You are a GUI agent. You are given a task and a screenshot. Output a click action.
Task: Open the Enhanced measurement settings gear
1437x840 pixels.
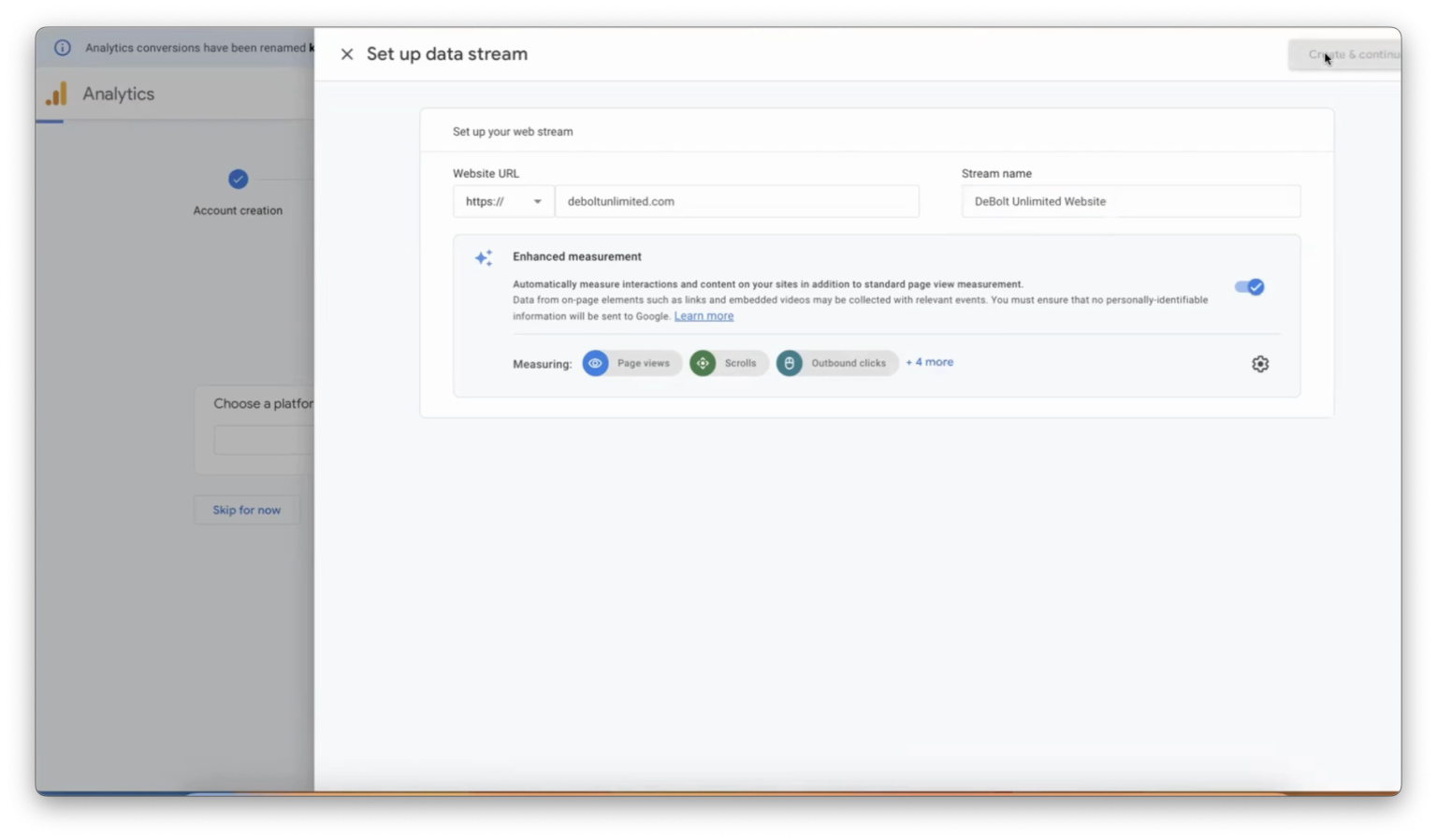(1259, 364)
